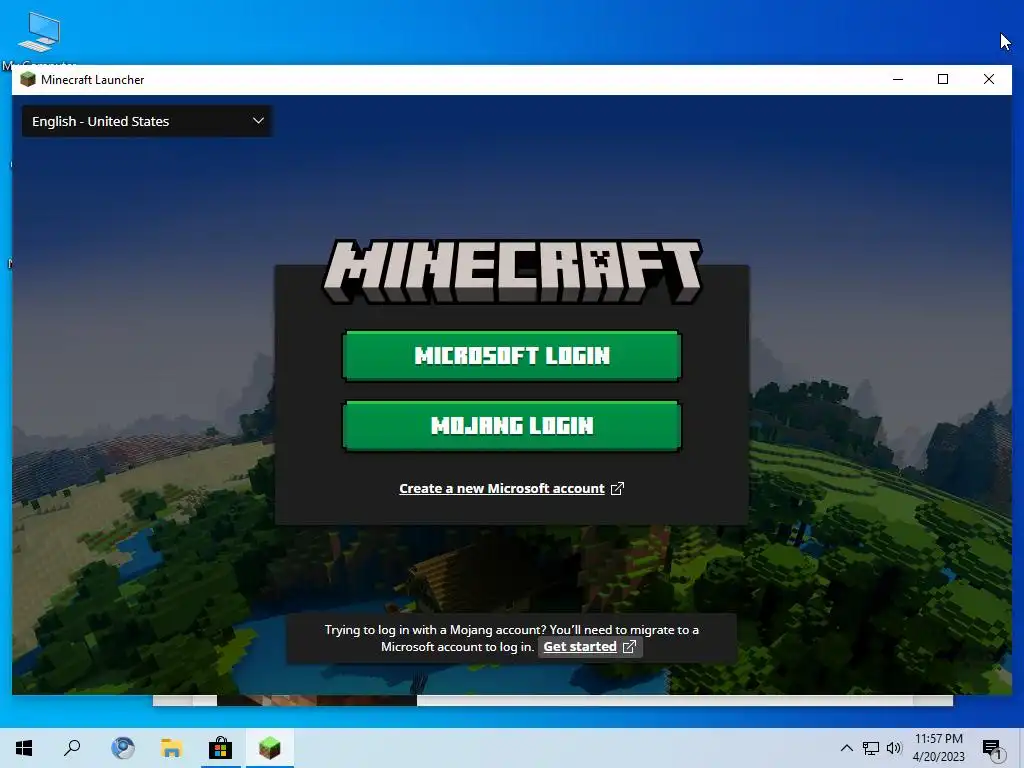This screenshot has height=768, width=1024.
Task: Select the Minecraft Launcher taskbar icon
Action: coord(269,748)
